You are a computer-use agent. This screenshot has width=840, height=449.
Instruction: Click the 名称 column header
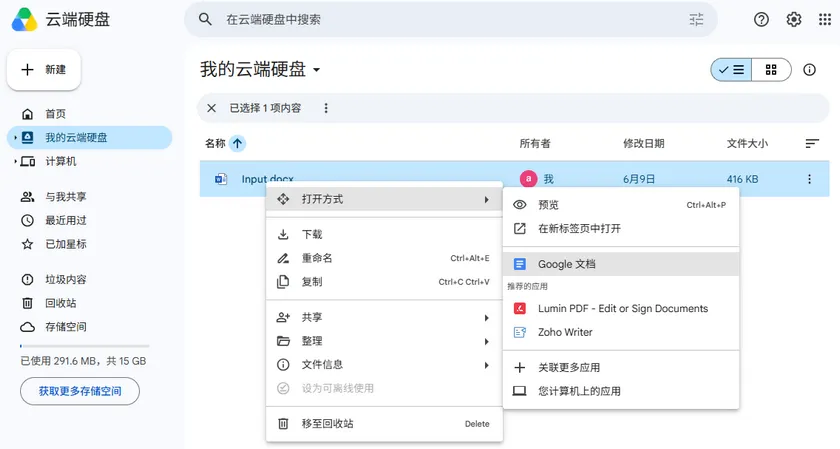point(215,143)
